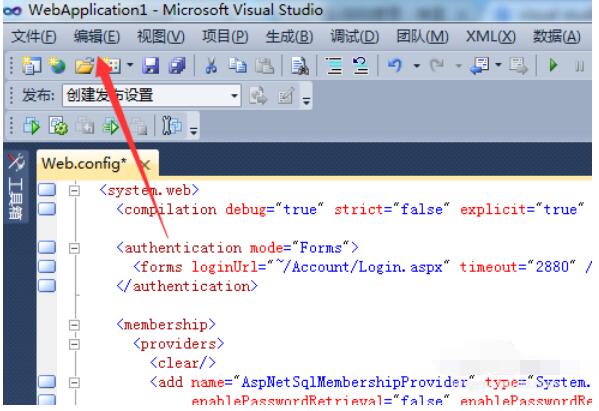Click the "compilation" tag text

tap(170, 209)
